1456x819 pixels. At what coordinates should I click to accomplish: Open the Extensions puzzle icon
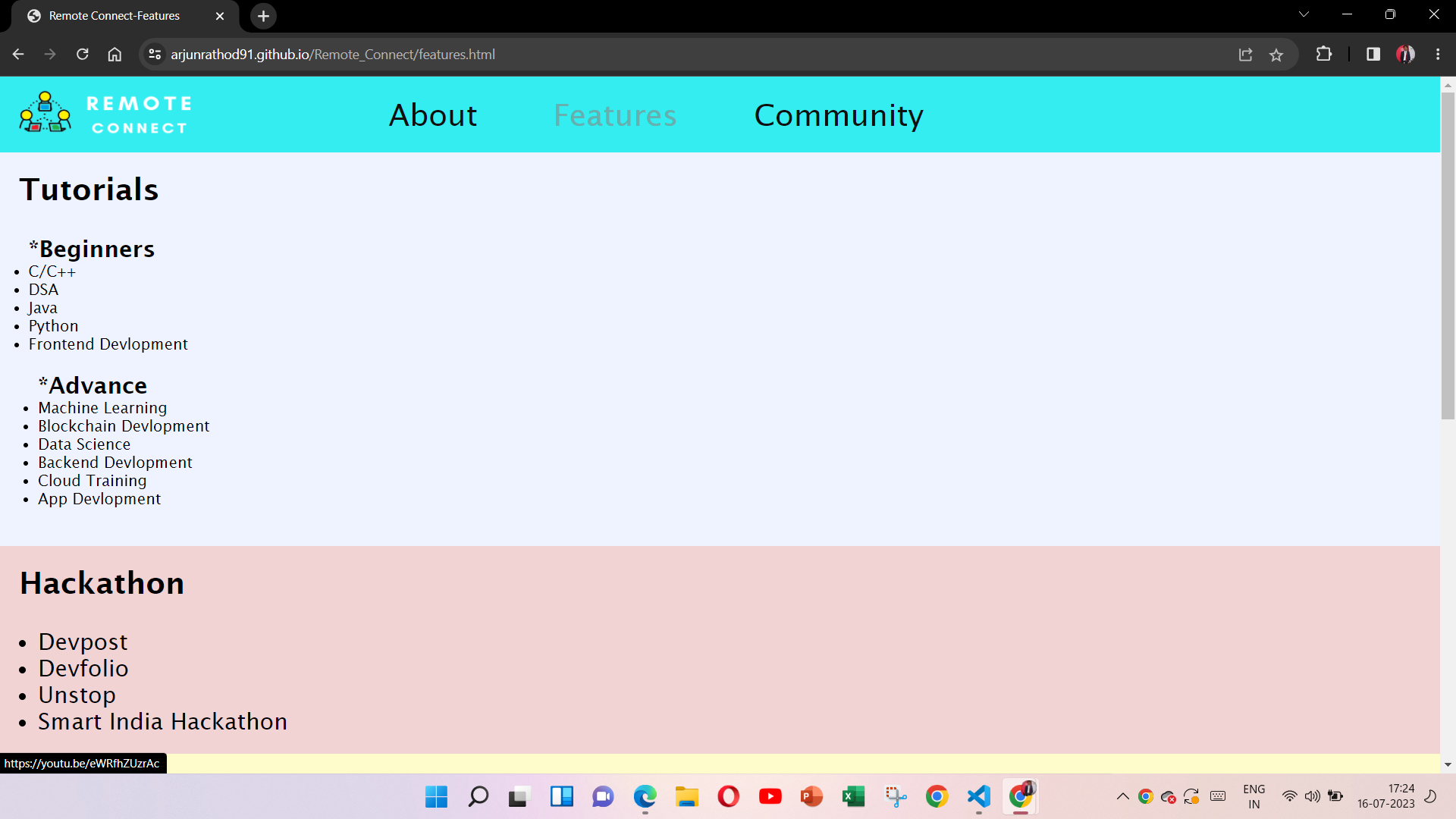coord(1323,55)
